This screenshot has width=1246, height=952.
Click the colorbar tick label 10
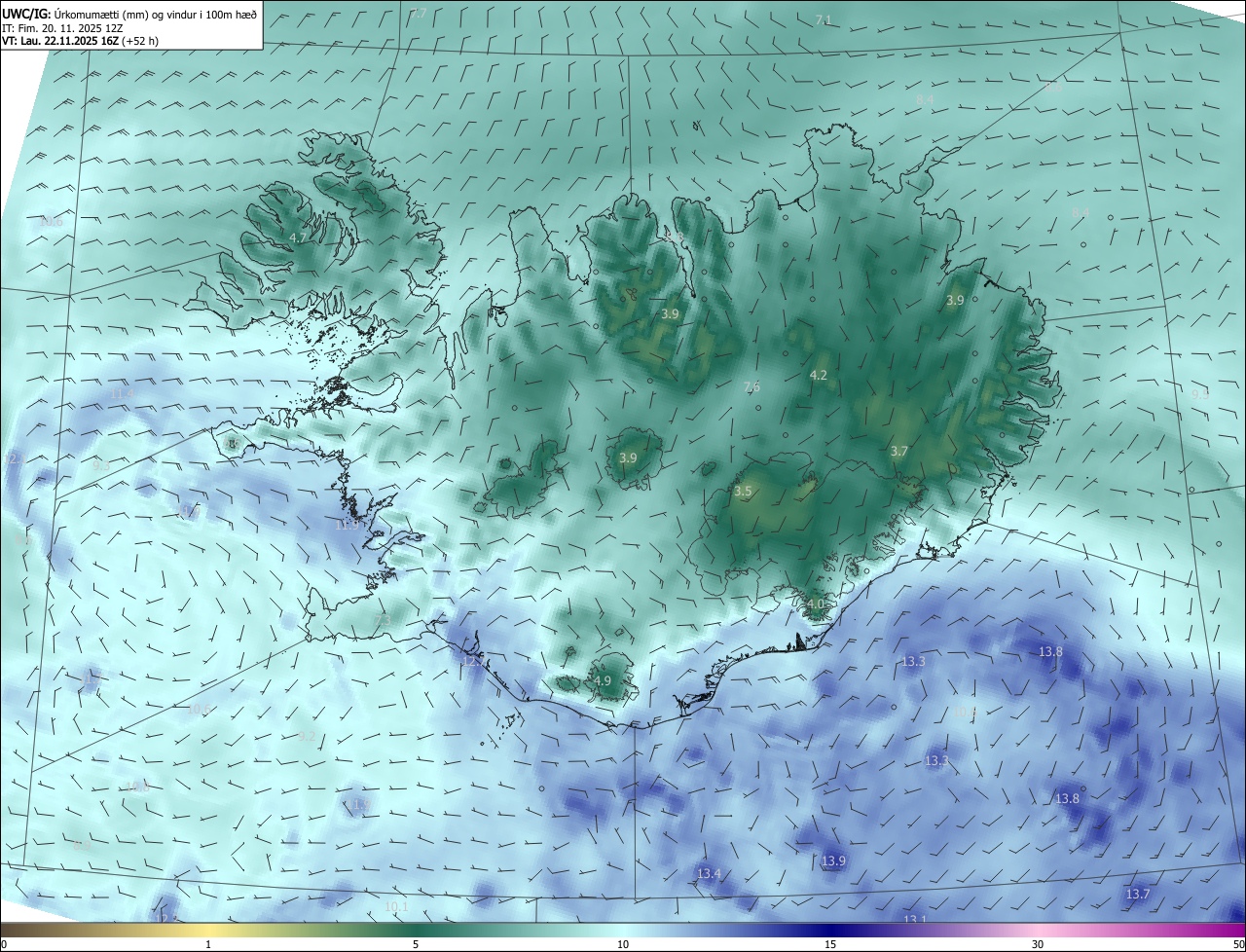[623, 944]
